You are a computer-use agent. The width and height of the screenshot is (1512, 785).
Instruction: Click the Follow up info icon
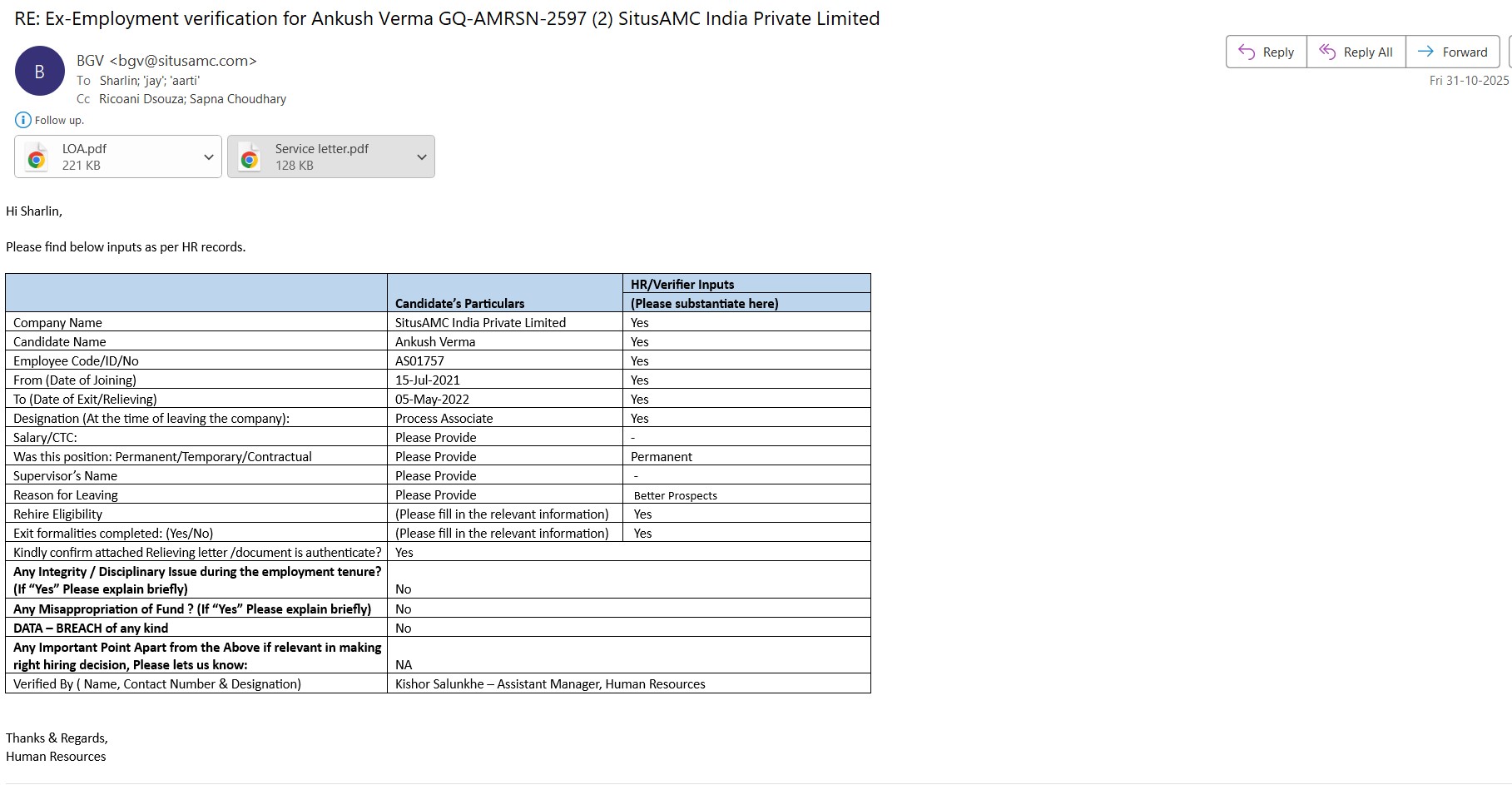pyautogui.click(x=23, y=120)
